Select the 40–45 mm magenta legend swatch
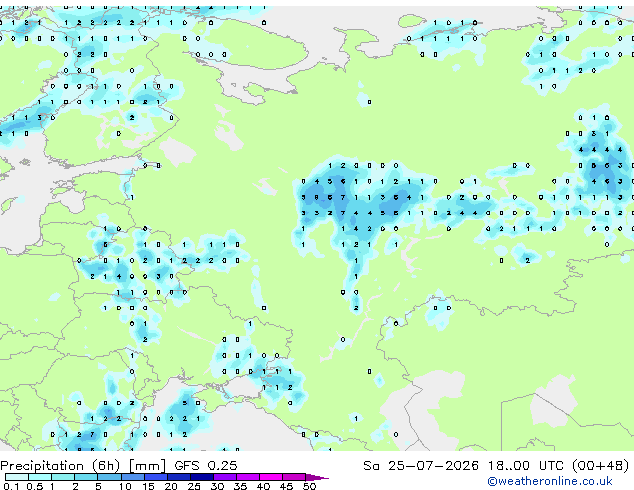 271,477
